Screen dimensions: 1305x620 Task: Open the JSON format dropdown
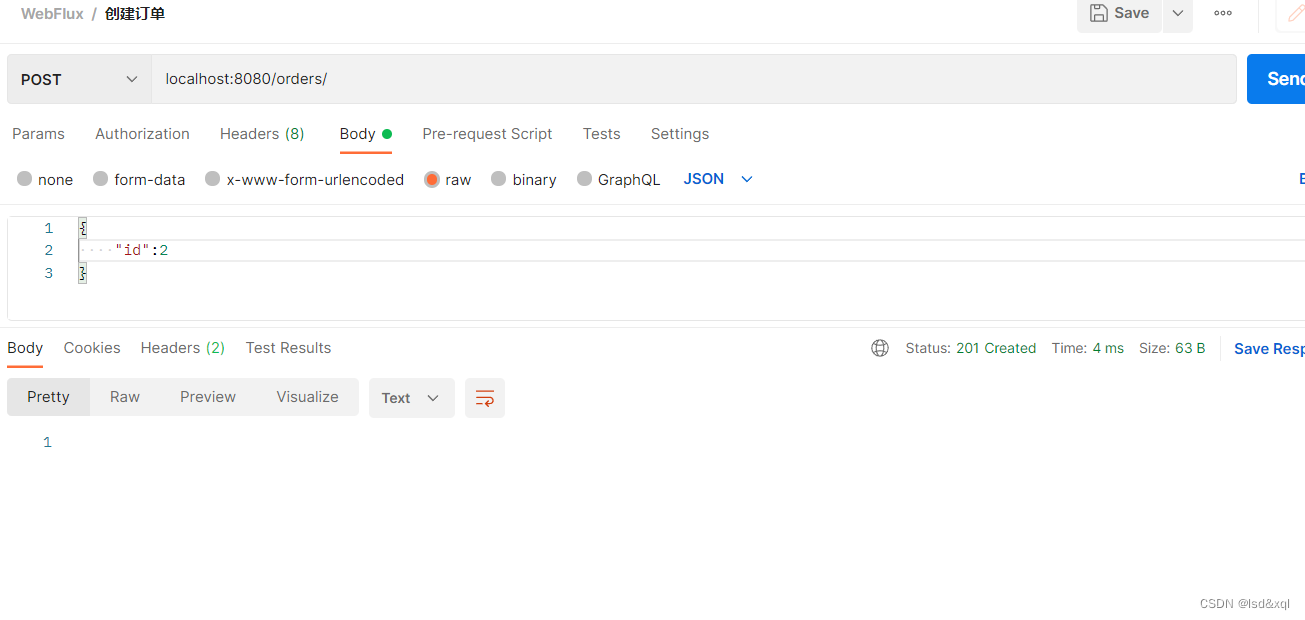click(x=718, y=179)
